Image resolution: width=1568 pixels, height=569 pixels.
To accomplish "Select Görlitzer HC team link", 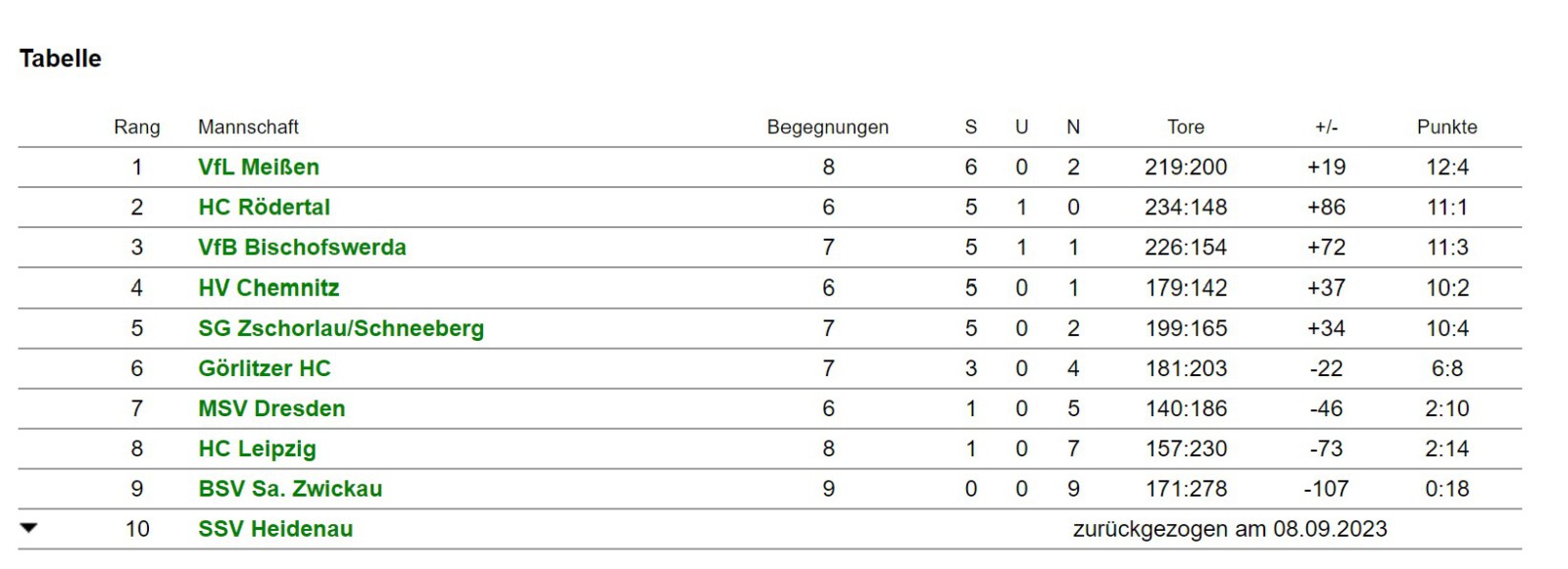I will [265, 368].
